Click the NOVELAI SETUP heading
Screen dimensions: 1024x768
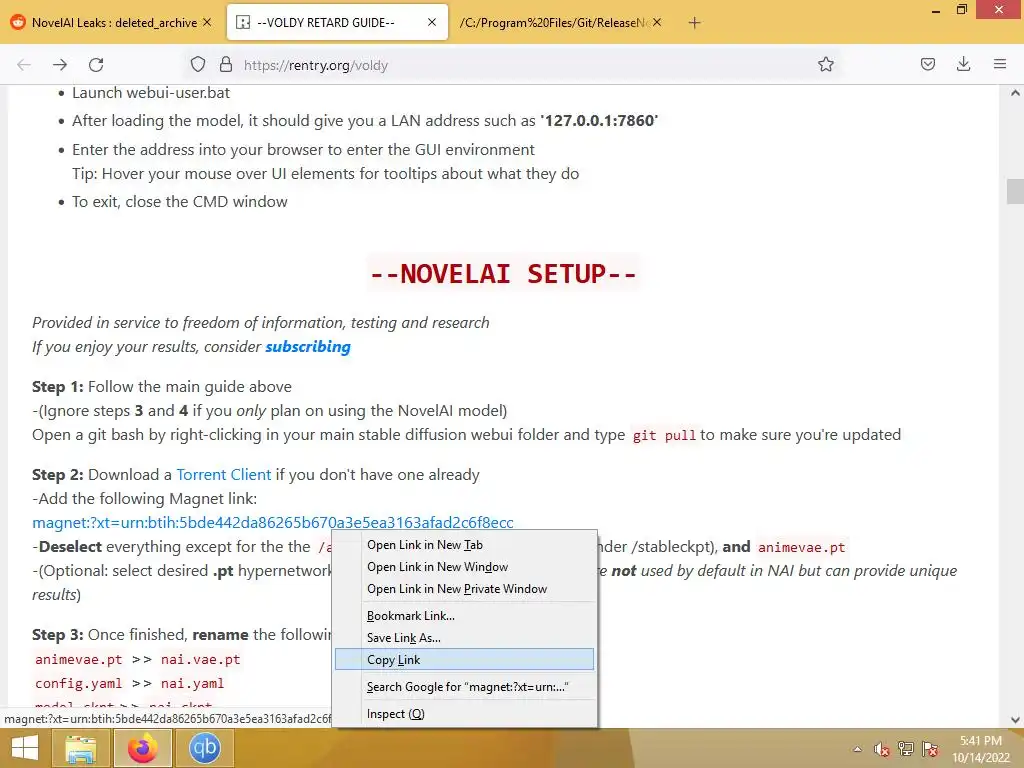pos(503,274)
